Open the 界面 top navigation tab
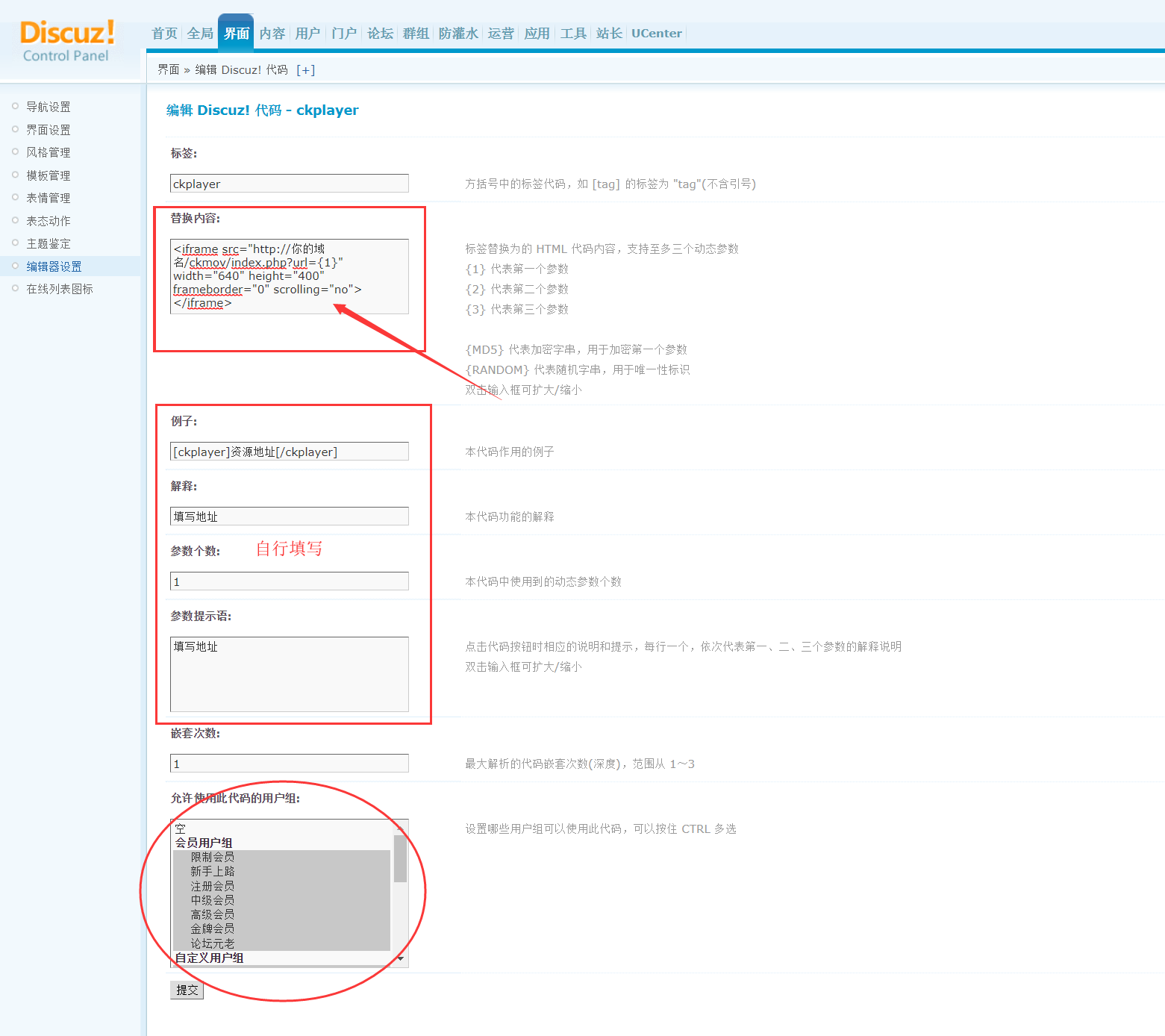The width and height of the screenshot is (1165, 1036). click(x=236, y=34)
